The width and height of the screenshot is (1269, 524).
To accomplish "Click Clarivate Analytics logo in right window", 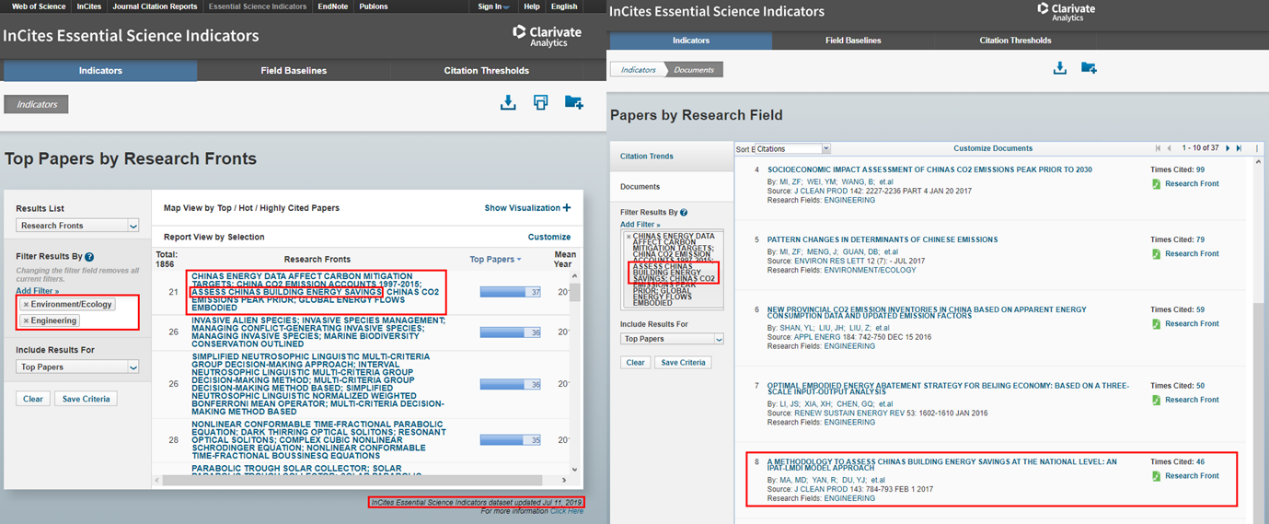I will pyautogui.click(x=1066, y=12).
